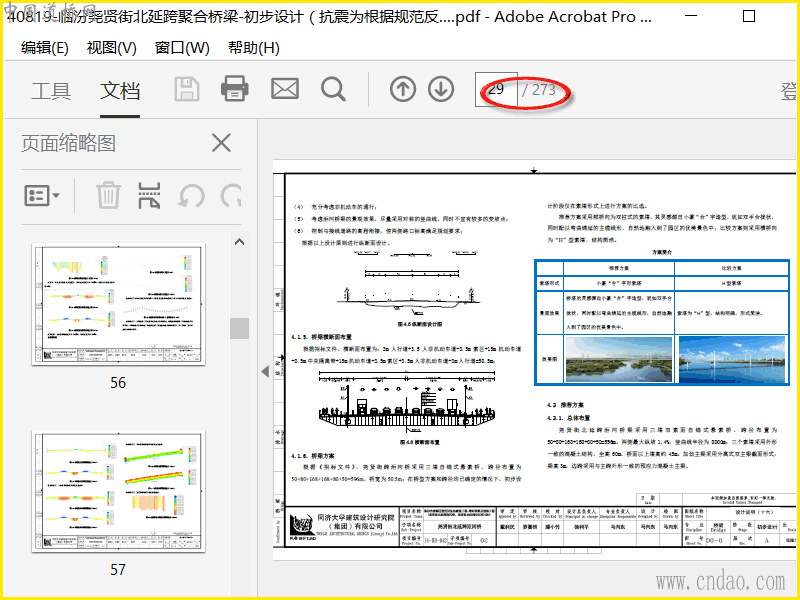Maximize the Acrobat window
This screenshot has width=800, height=600.
748,16
